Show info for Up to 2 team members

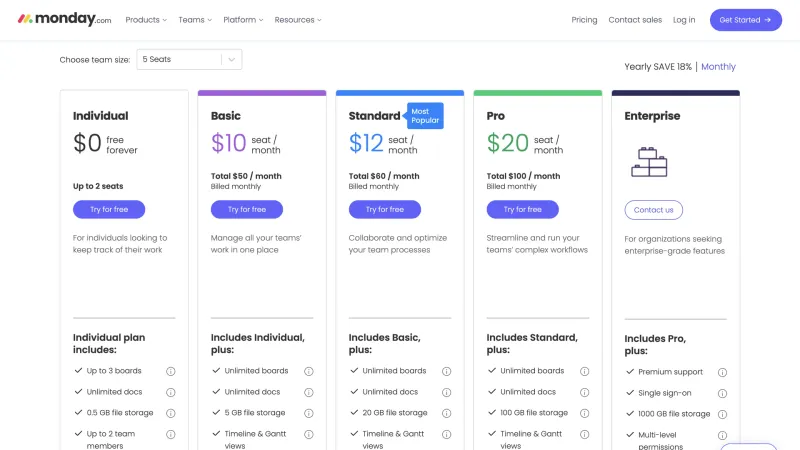(171, 435)
